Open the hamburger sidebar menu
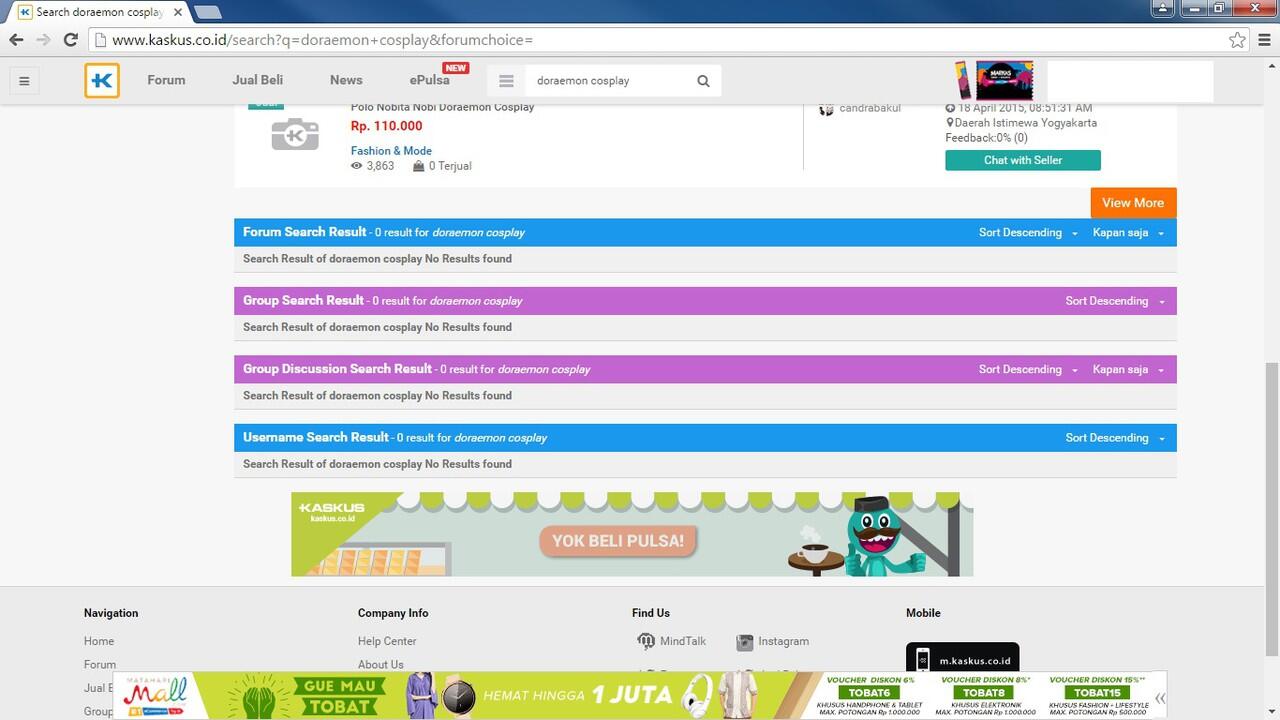The height and width of the screenshot is (720, 1280). [24, 81]
